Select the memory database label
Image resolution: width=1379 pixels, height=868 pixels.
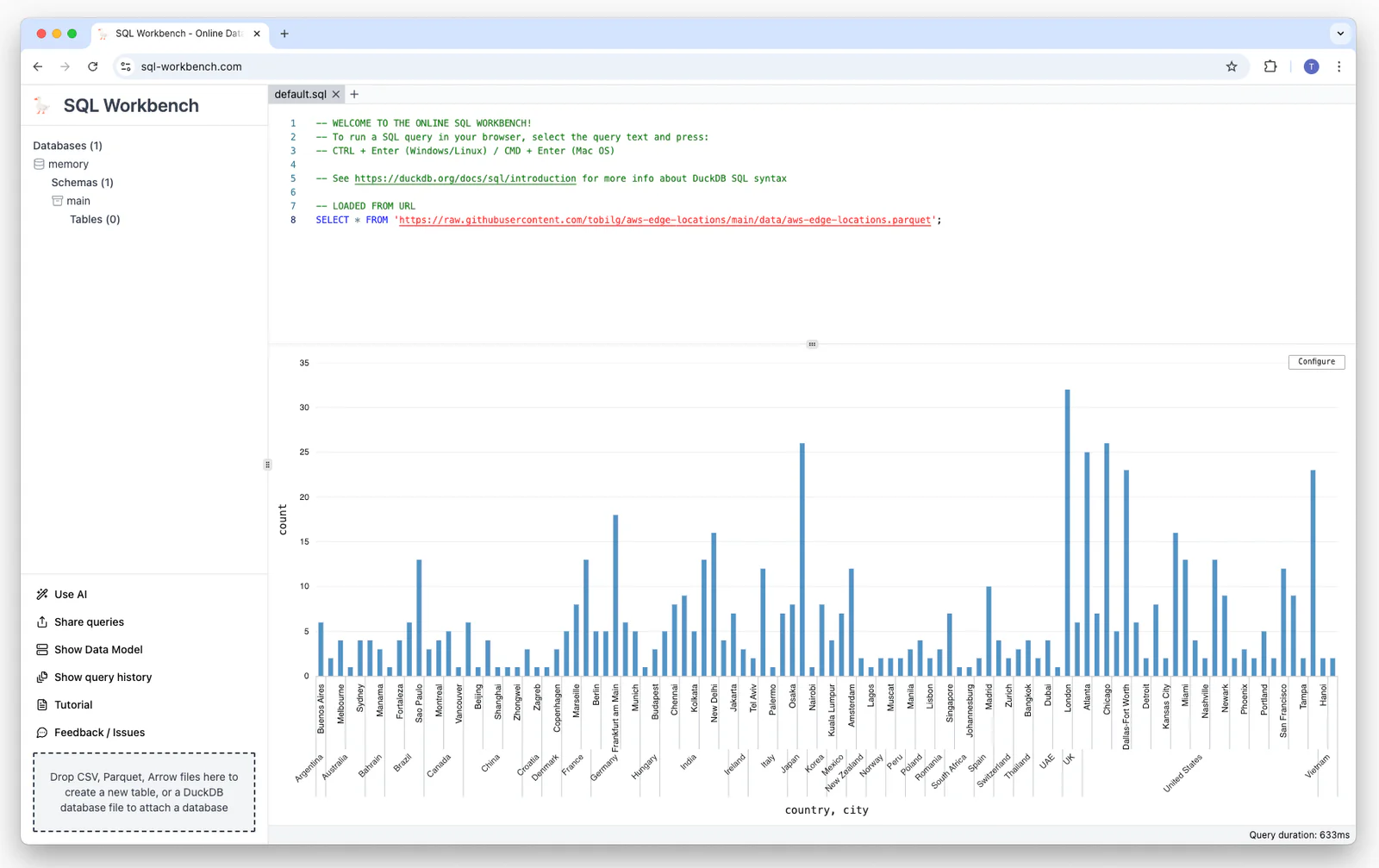pos(68,164)
